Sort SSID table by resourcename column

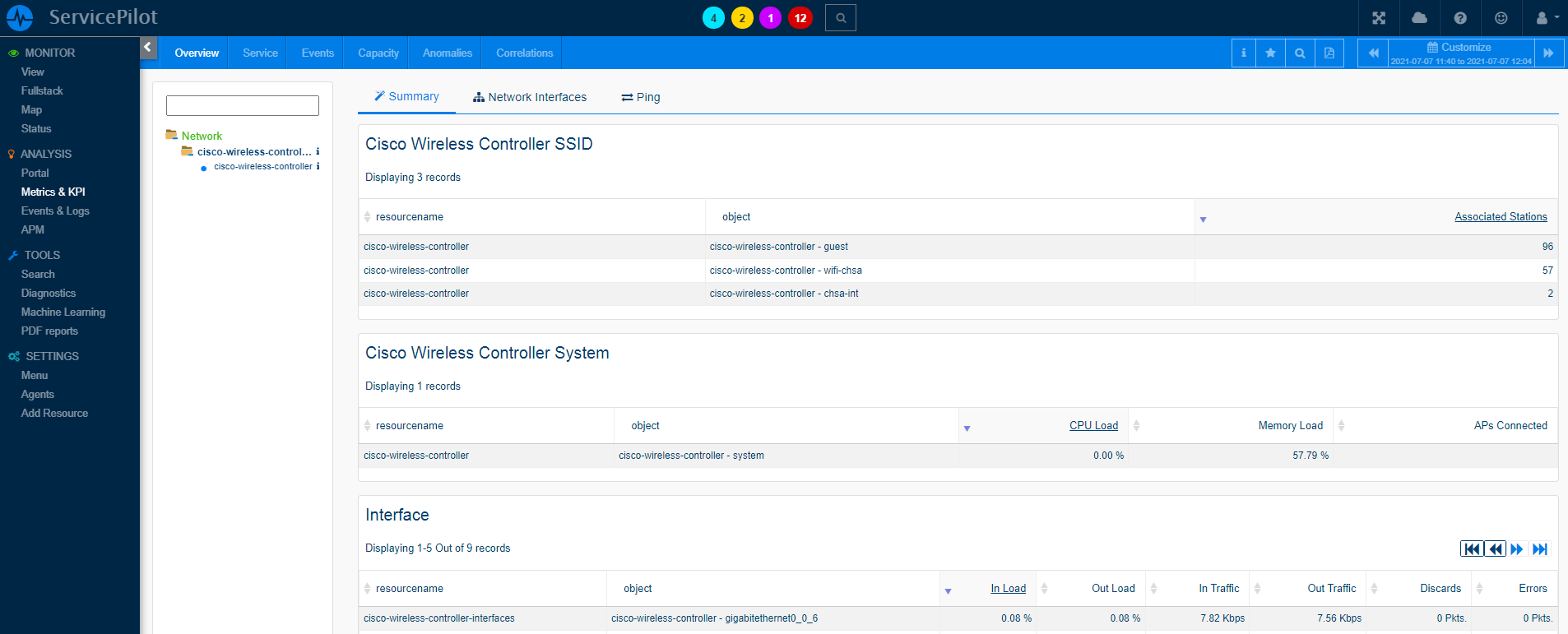(x=409, y=217)
